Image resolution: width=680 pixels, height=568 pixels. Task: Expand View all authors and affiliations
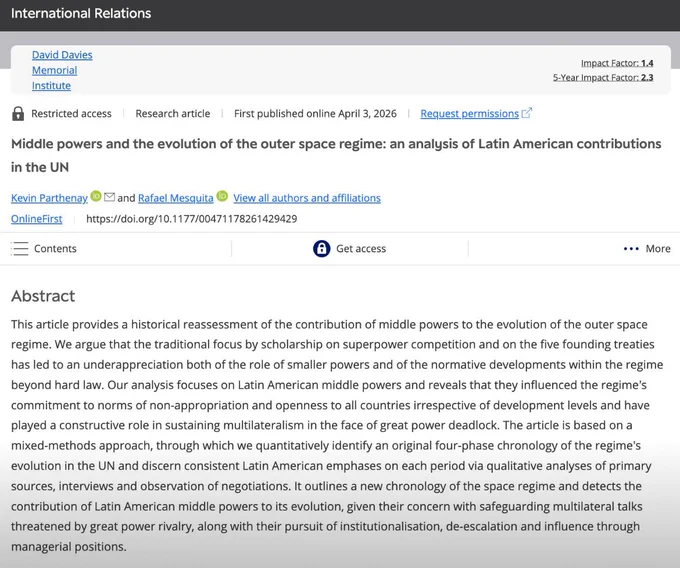pyautogui.click(x=307, y=198)
